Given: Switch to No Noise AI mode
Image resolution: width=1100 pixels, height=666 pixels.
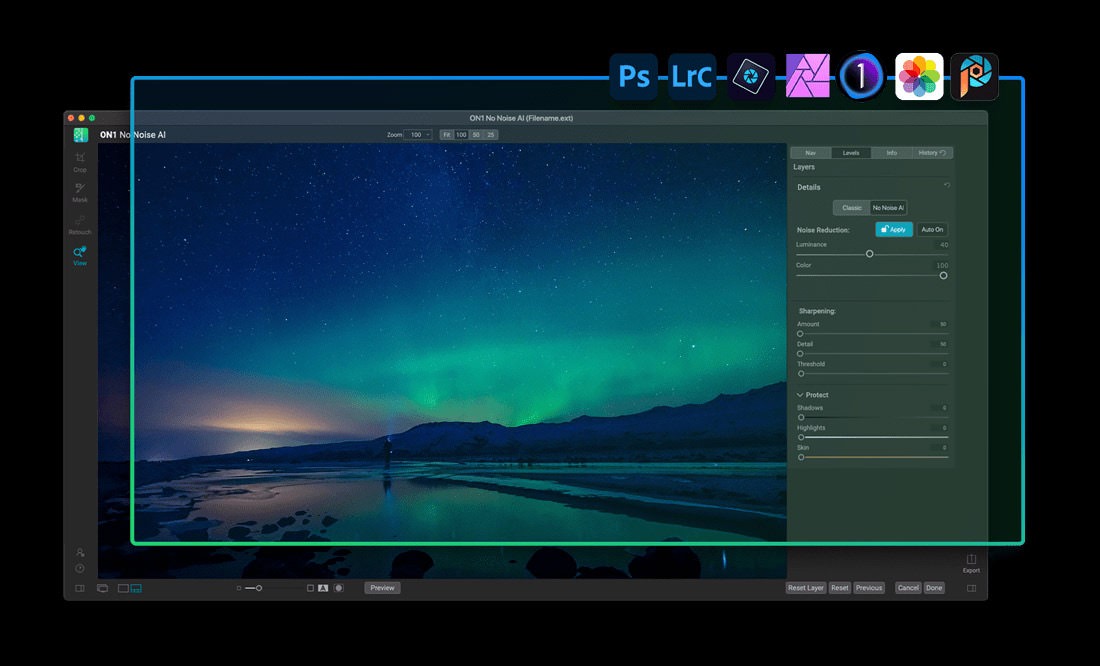Looking at the screenshot, I should (888, 208).
